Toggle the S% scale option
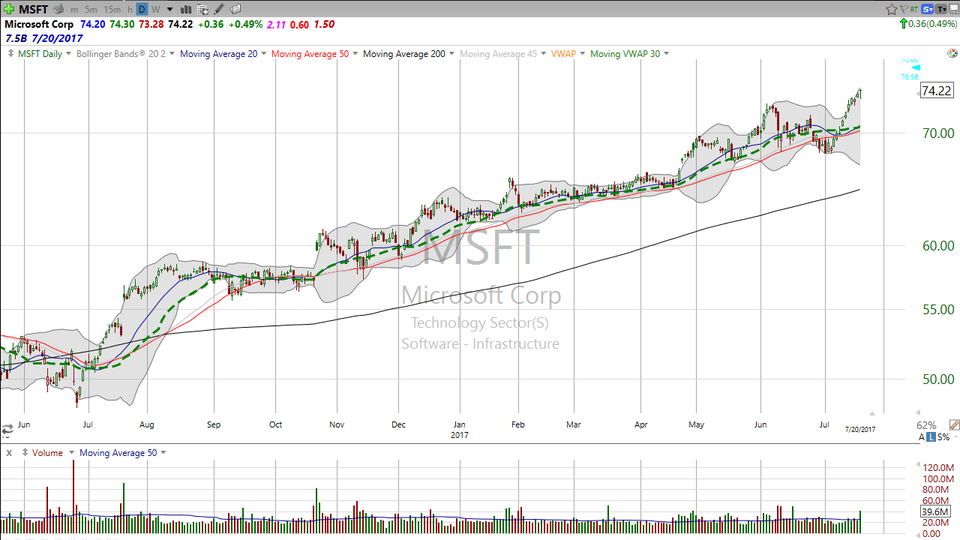Viewport: 960px width, 540px height. pyautogui.click(x=943, y=437)
